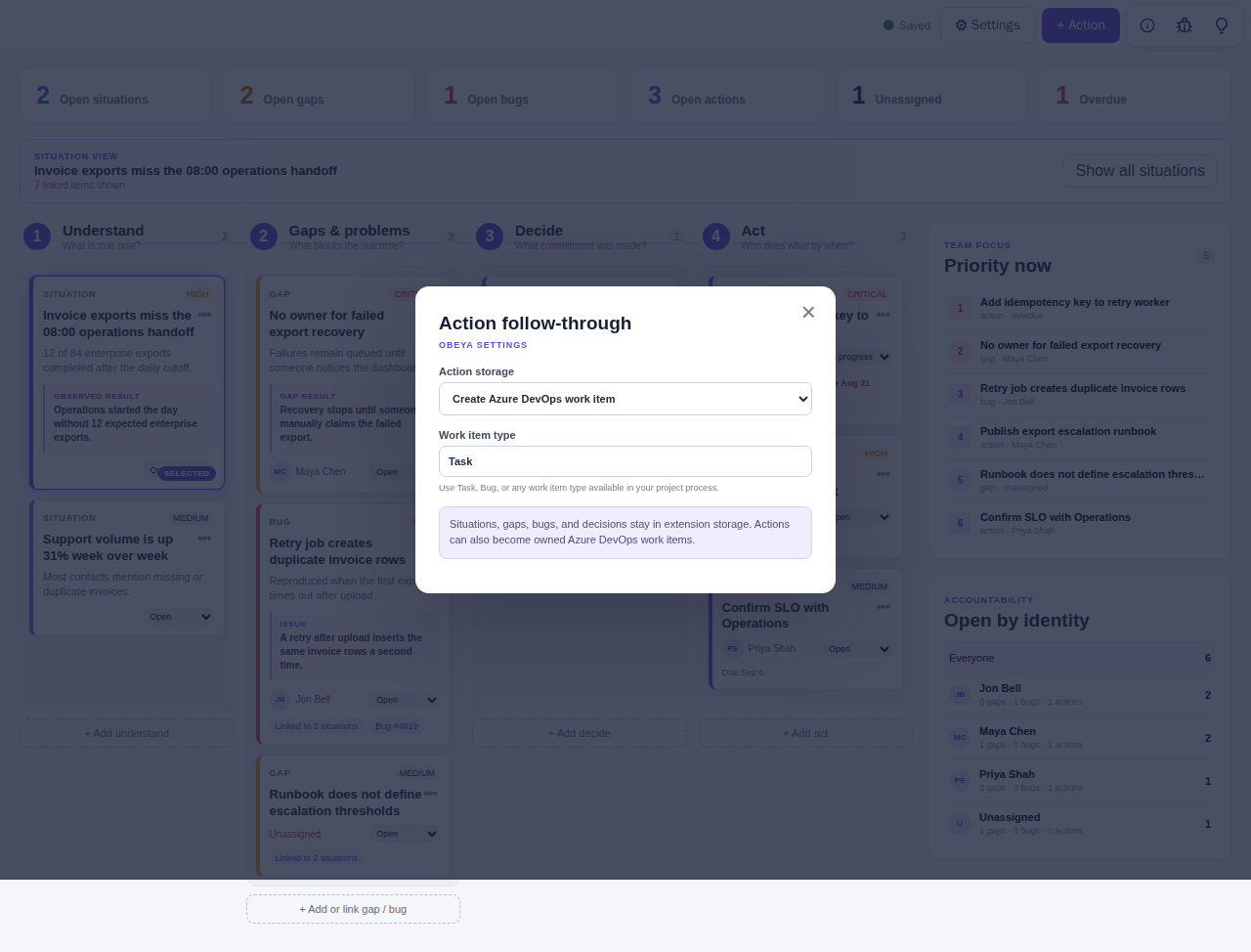Open the Action storage dropdown

pos(625,399)
